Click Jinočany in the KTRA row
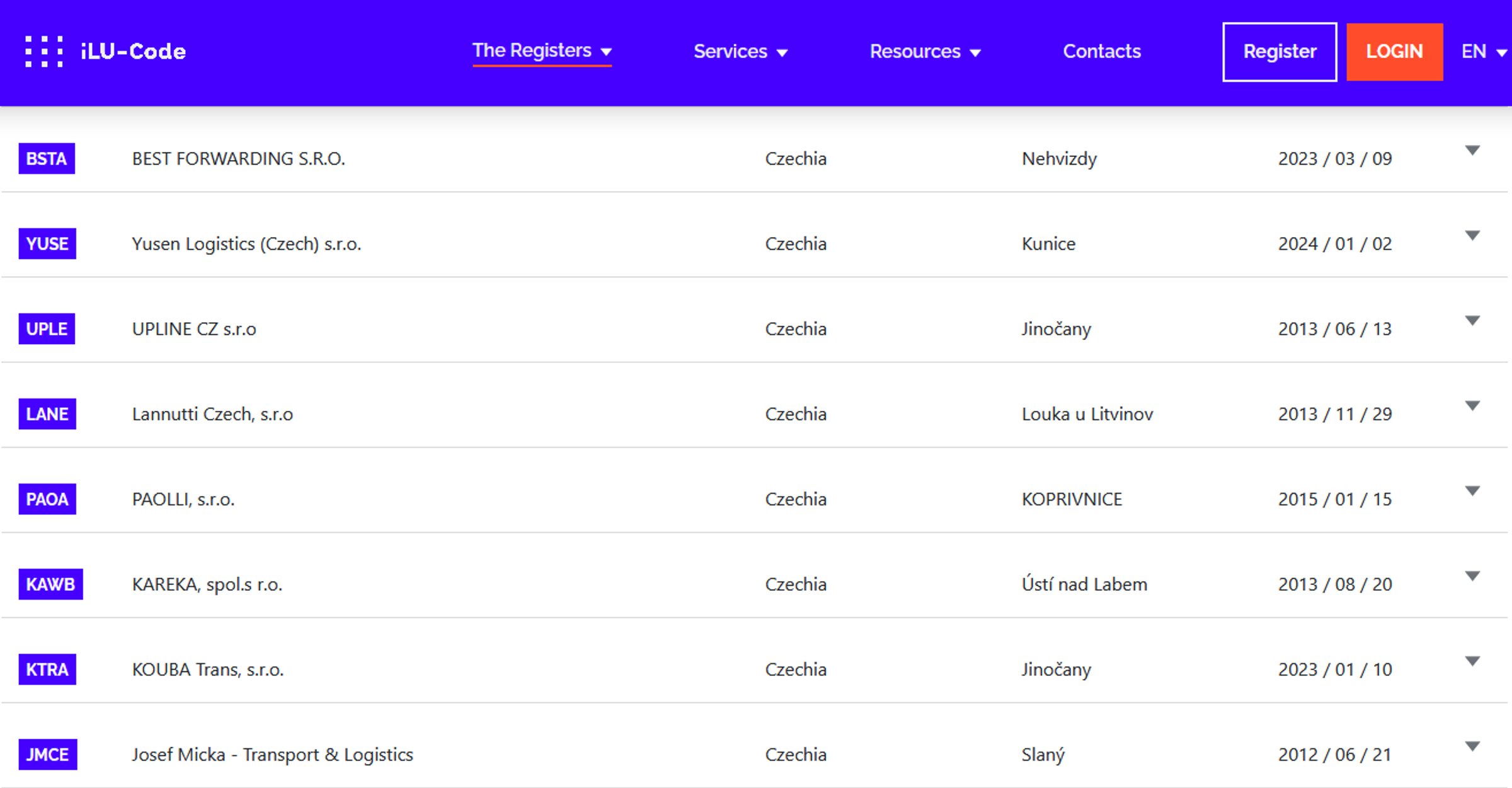 (1056, 669)
